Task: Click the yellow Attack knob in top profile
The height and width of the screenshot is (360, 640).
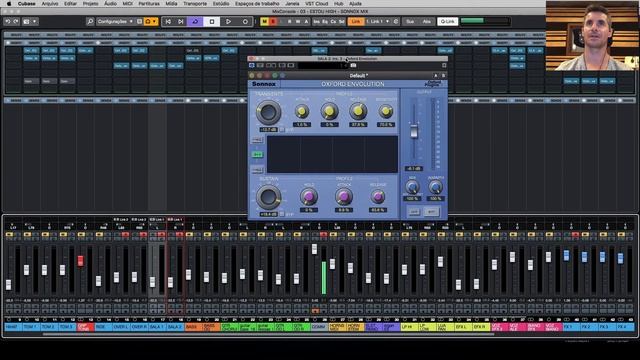Action: [x=302, y=111]
